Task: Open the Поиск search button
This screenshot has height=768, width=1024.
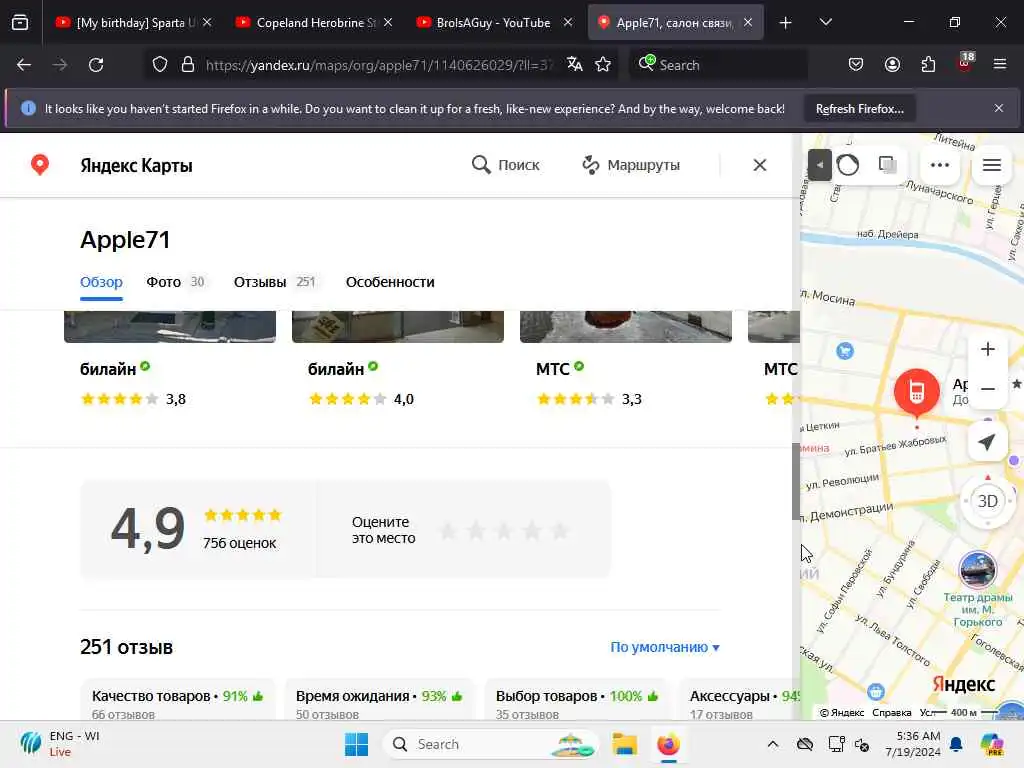Action: click(505, 165)
